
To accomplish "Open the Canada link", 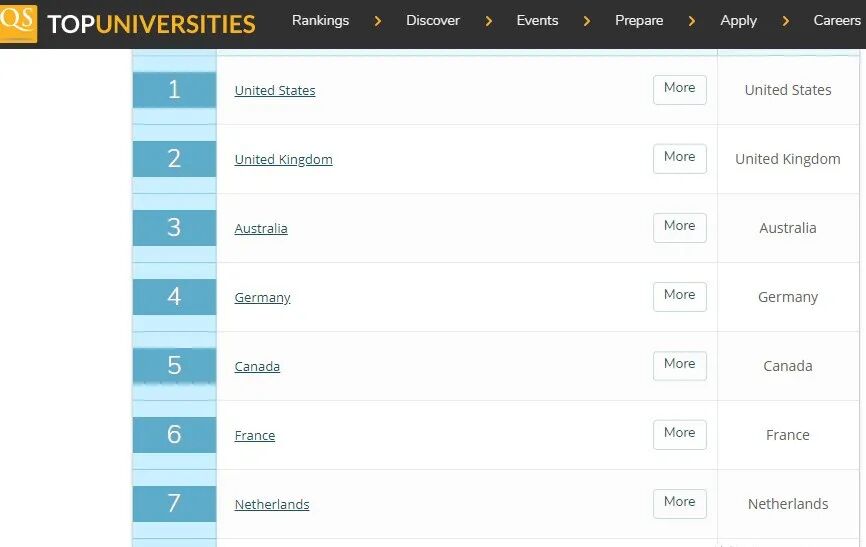I will (257, 367).
